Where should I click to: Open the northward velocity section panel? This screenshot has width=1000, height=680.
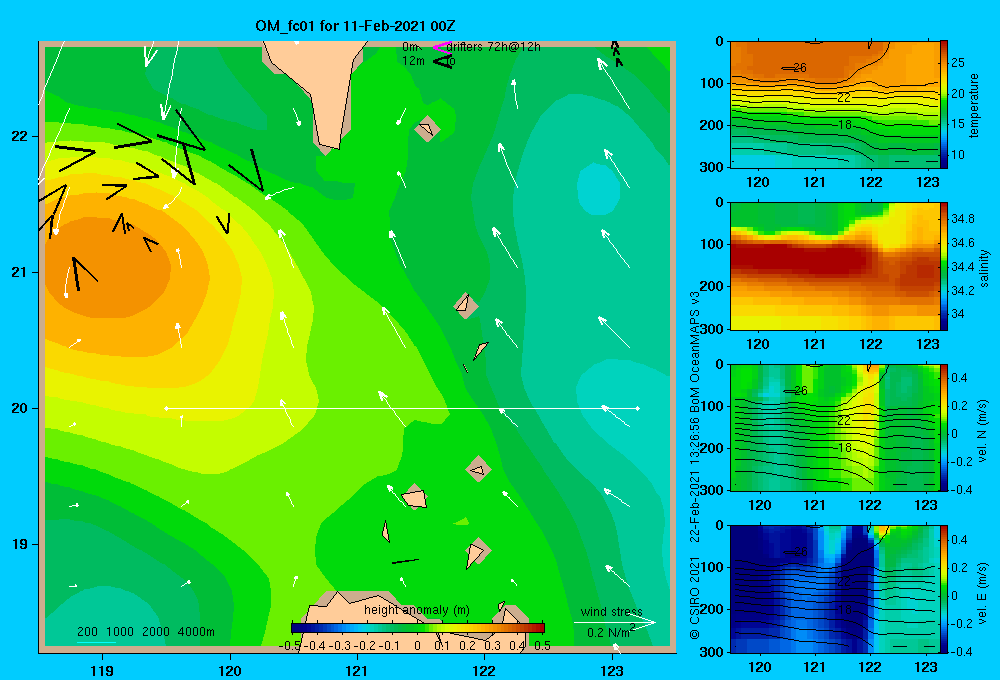click(835, 427)
